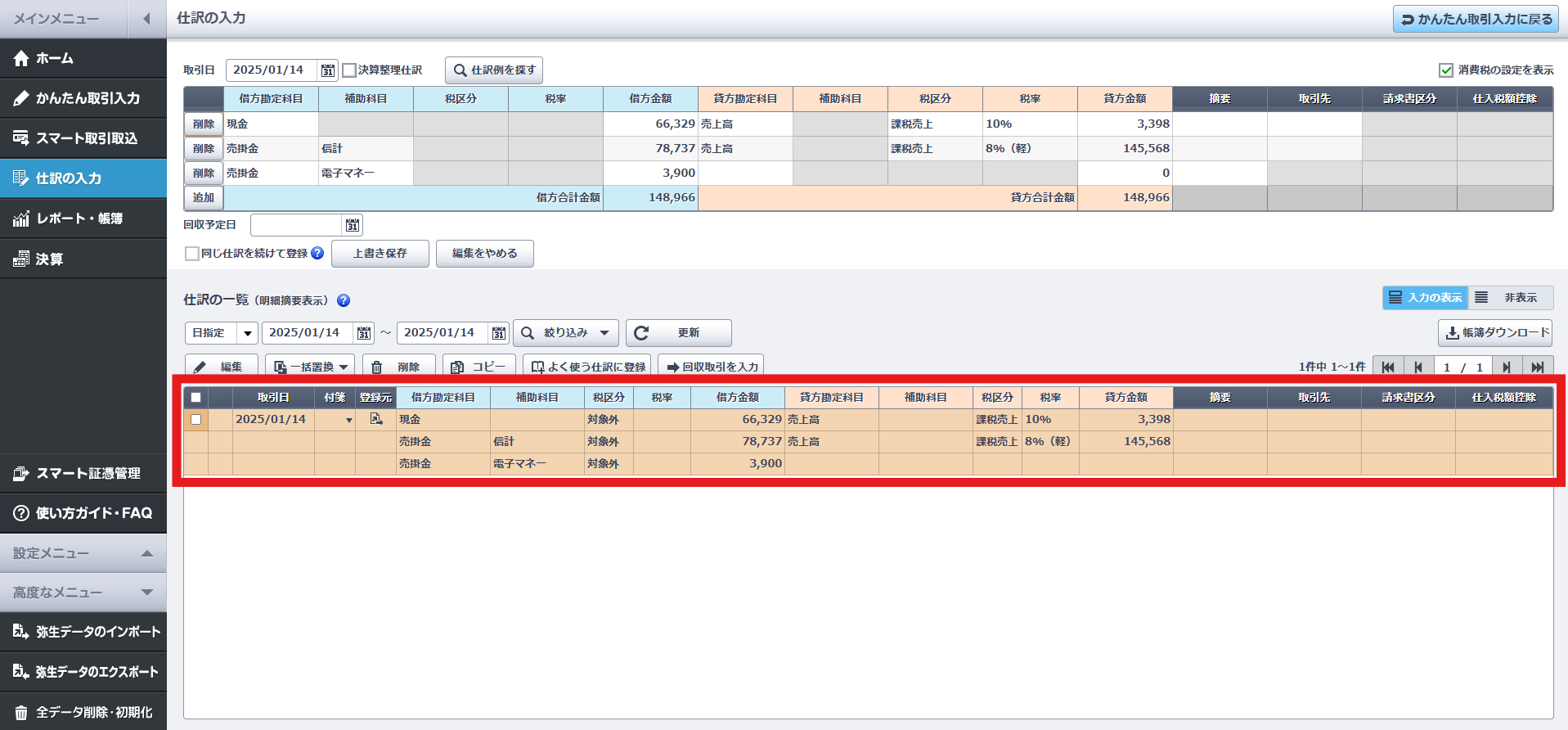Image resolution: width=1568 pixels, height=730 pixels.
Task: Switch the input panel to 非表示
Action: [x=1511, y=298]
